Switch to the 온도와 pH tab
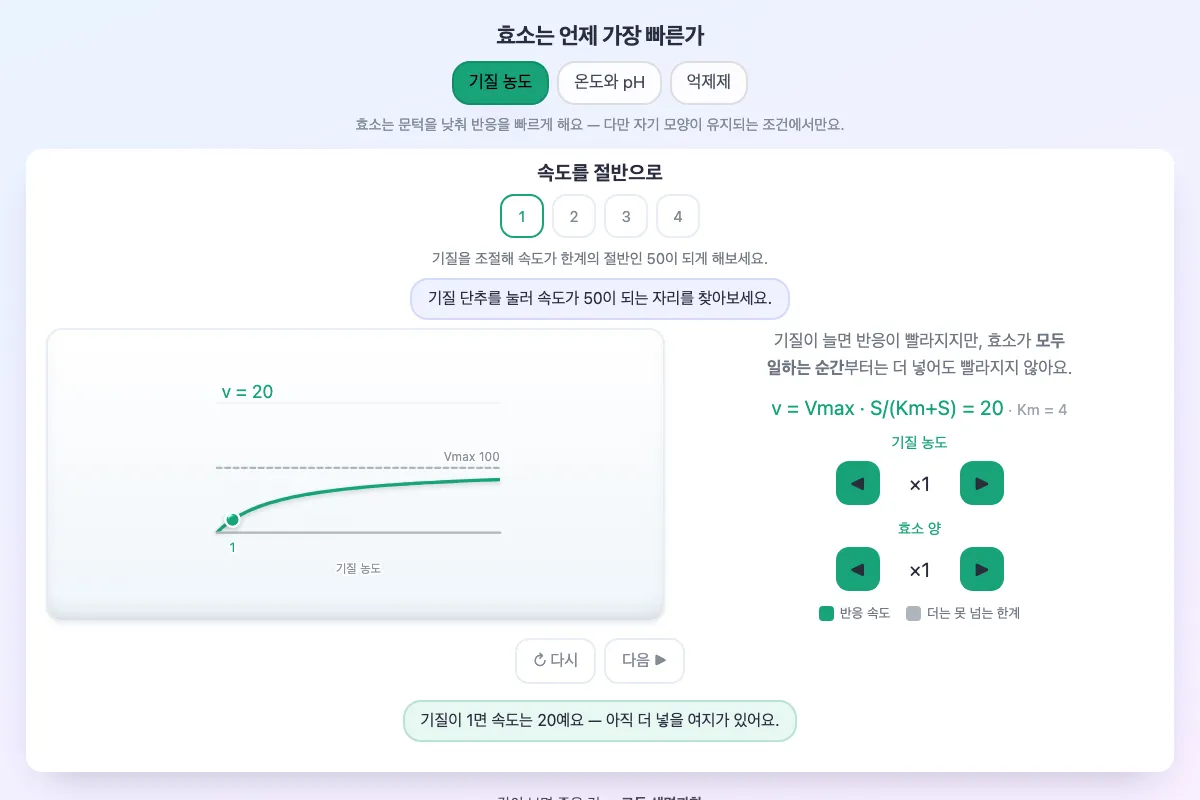 [609, 83]
